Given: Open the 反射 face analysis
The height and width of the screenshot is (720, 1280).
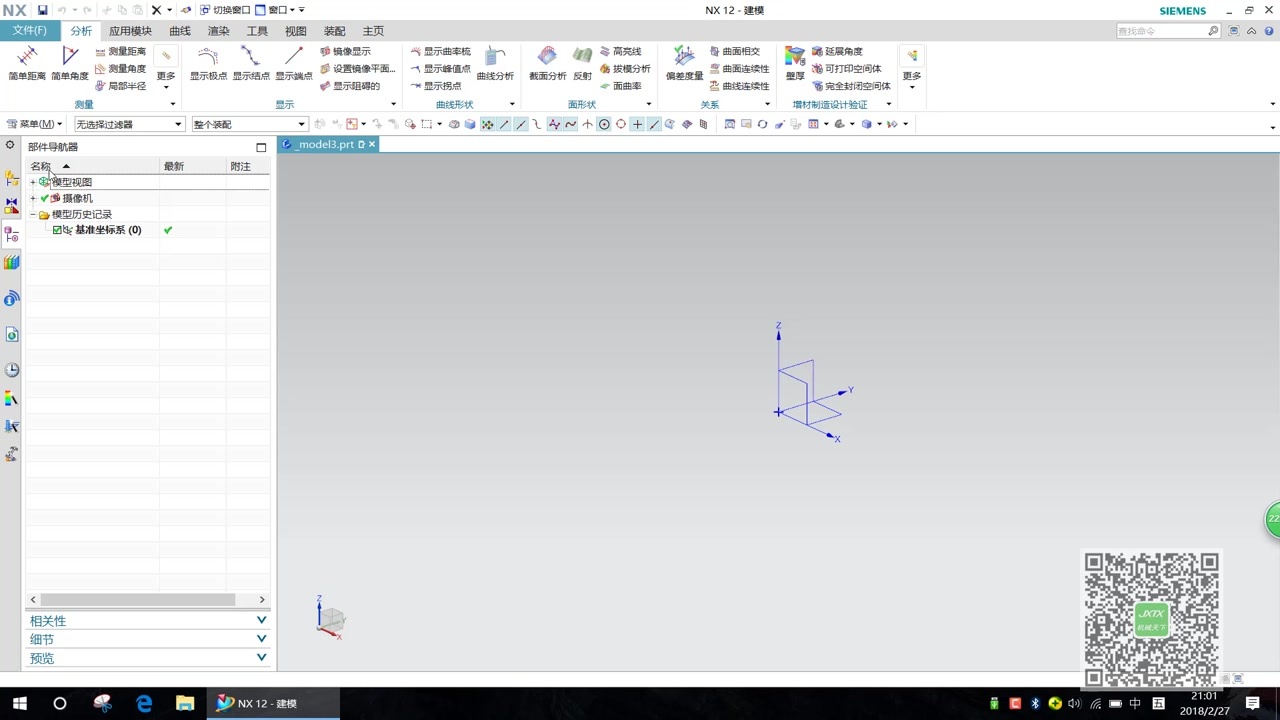Looking at the screenshot, I should point(582,63).
